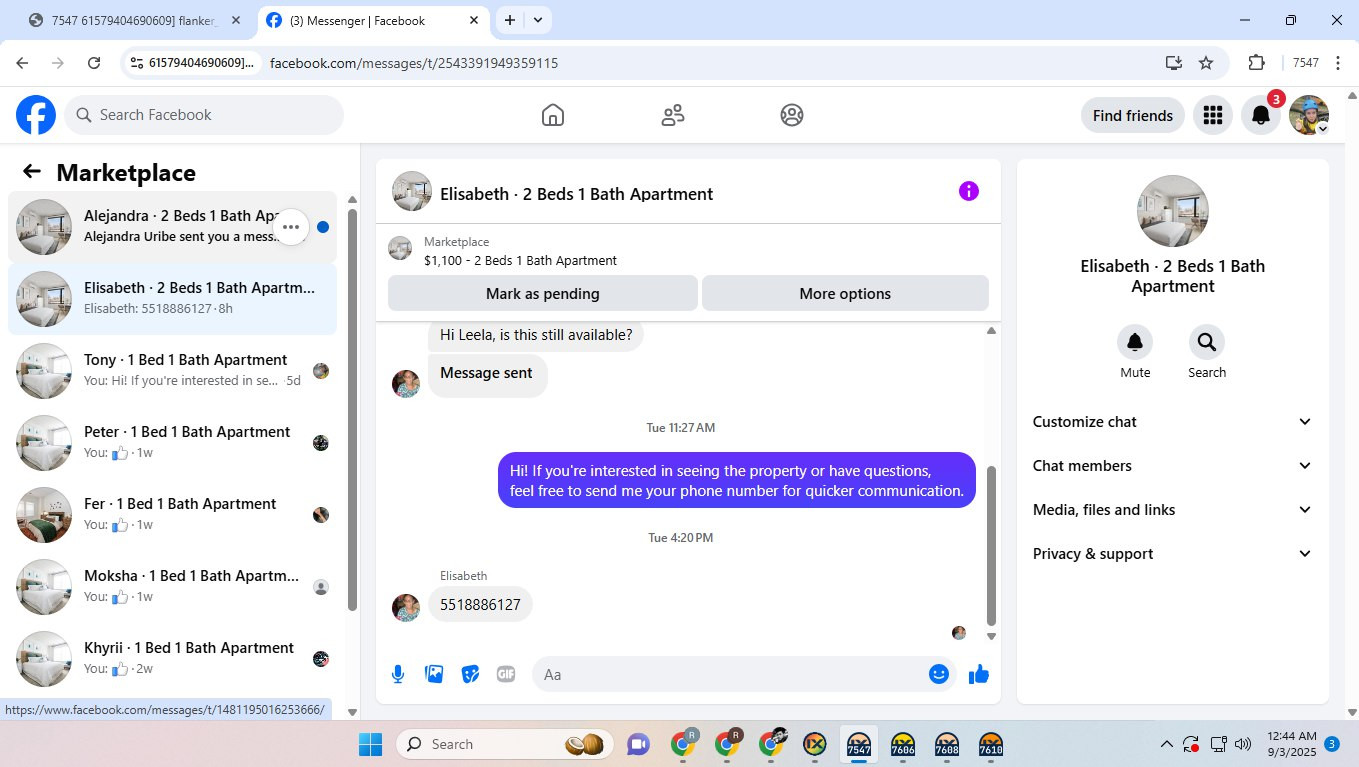Open the Alejandra conversation
Viewport: 1359px width, 767px height.
point(172,227)
